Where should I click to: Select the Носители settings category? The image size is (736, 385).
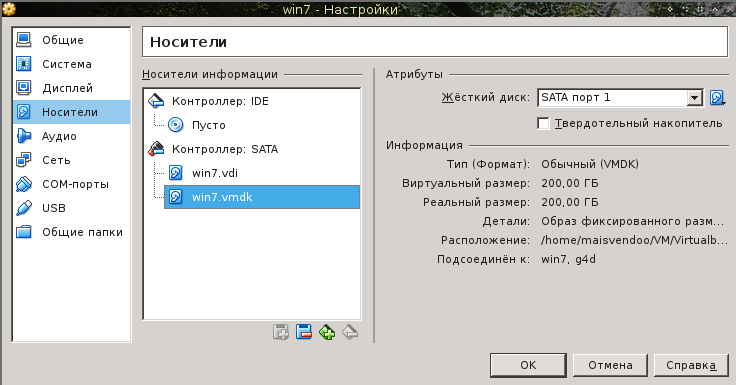click(x=71, y=112)
